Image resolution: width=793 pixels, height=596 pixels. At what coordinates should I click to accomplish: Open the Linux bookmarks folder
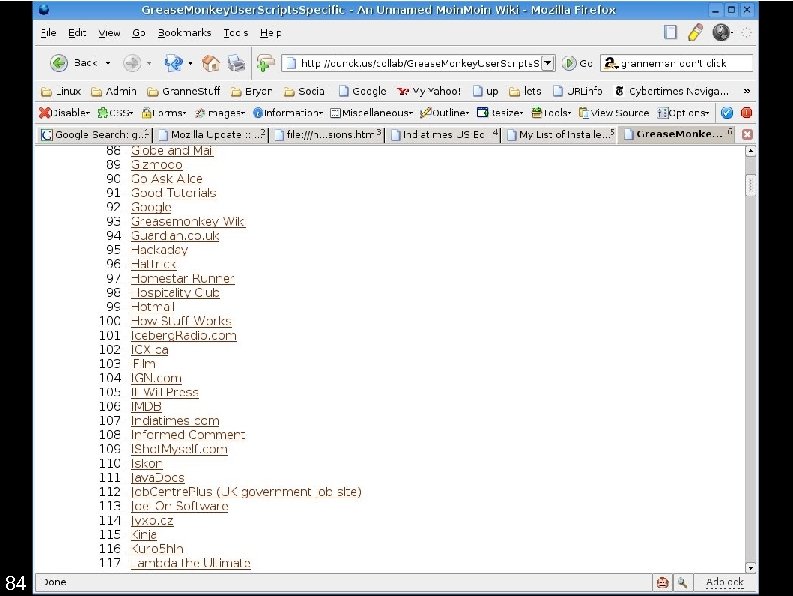click(61, 92)
